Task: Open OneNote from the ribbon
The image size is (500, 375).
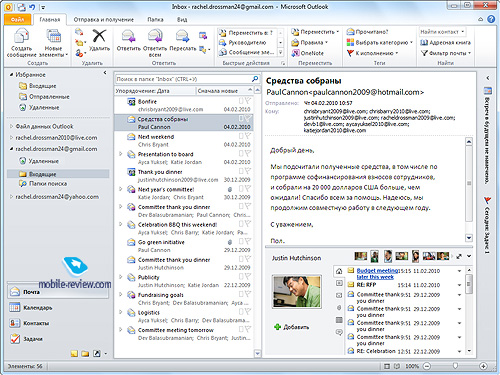Action: [308, 53]
